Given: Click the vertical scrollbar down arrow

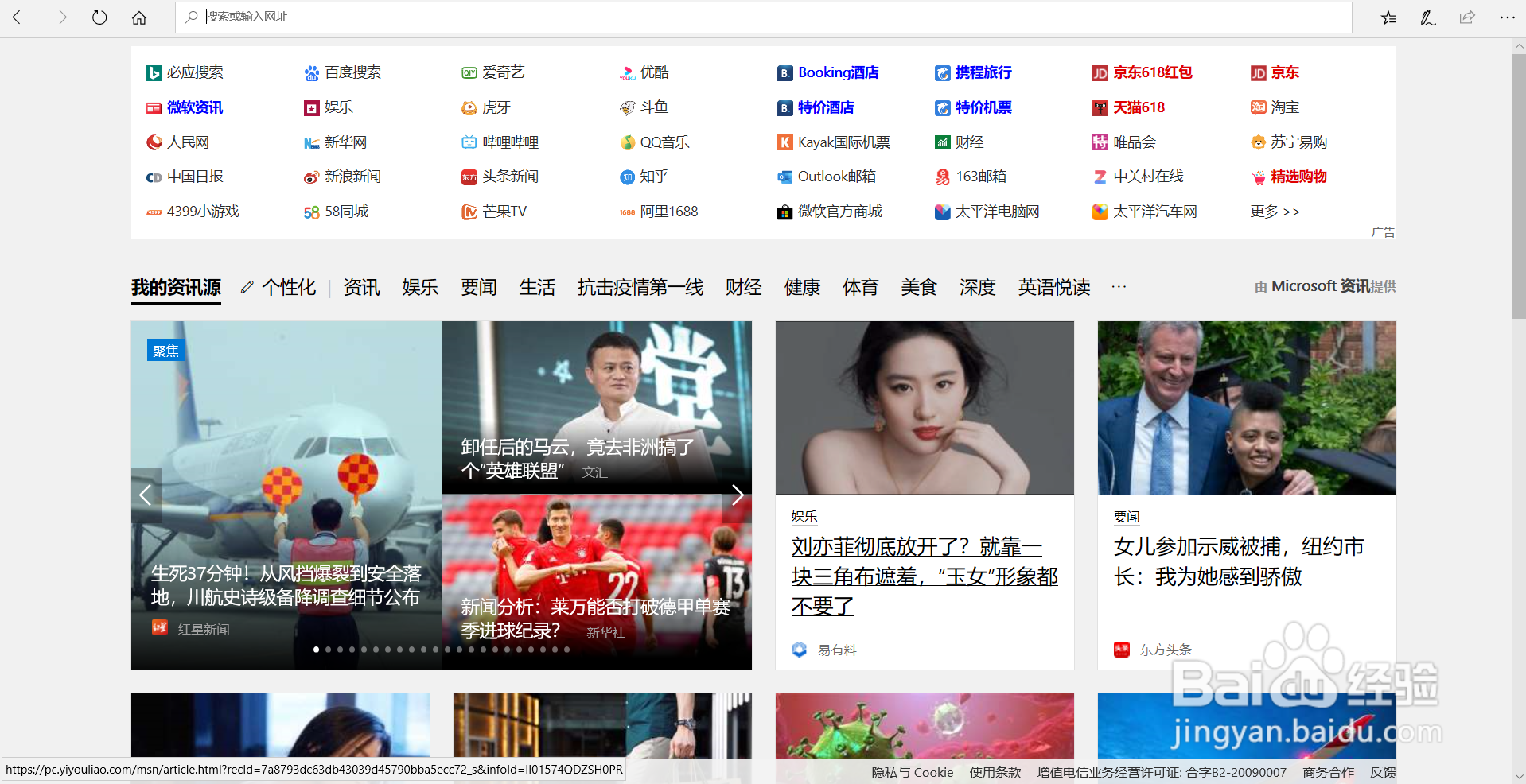Looking at the screenshot, I should [1519, 776].
